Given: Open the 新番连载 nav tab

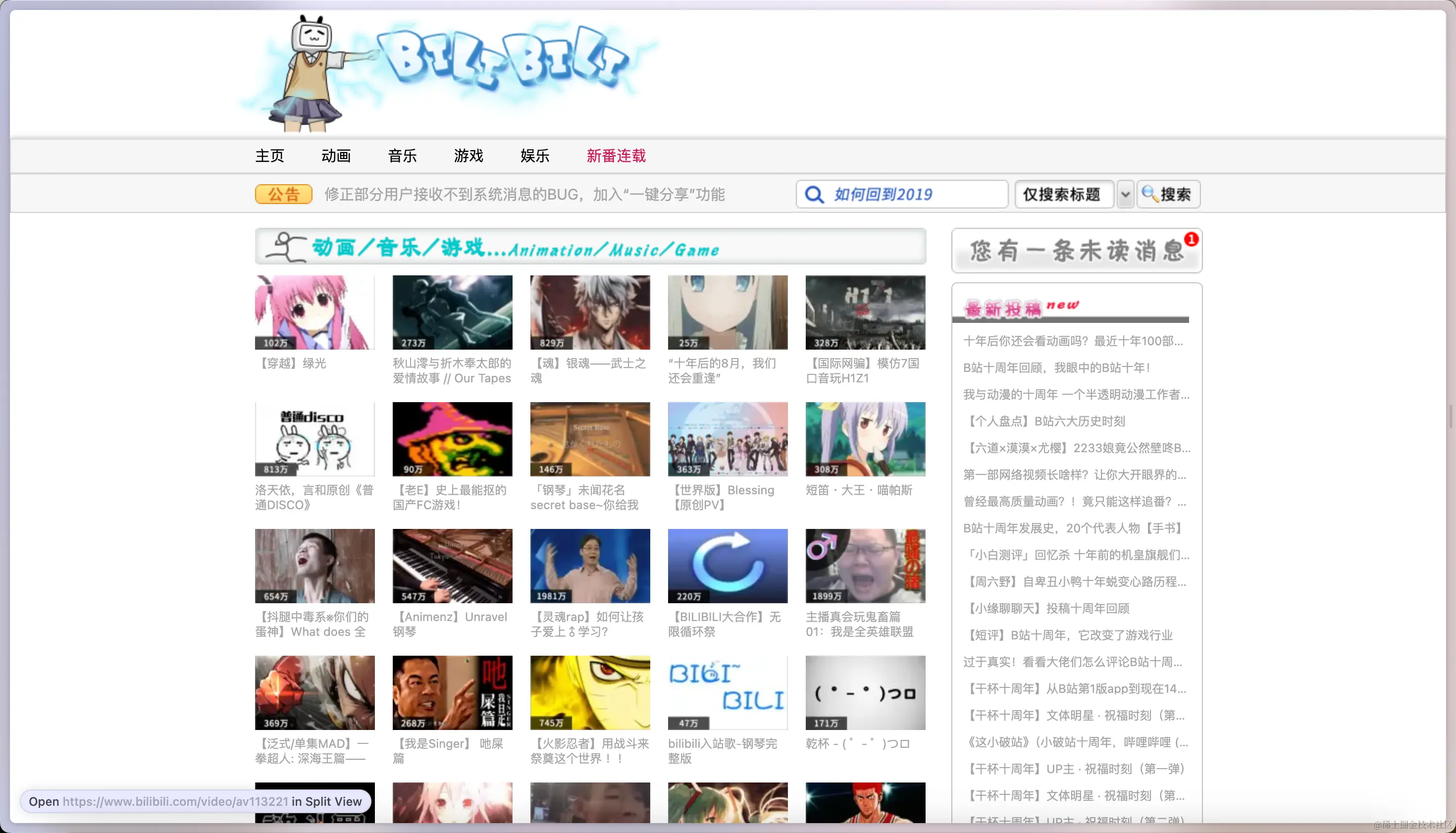Looking at the screenshot, I should tap(616, 156).
